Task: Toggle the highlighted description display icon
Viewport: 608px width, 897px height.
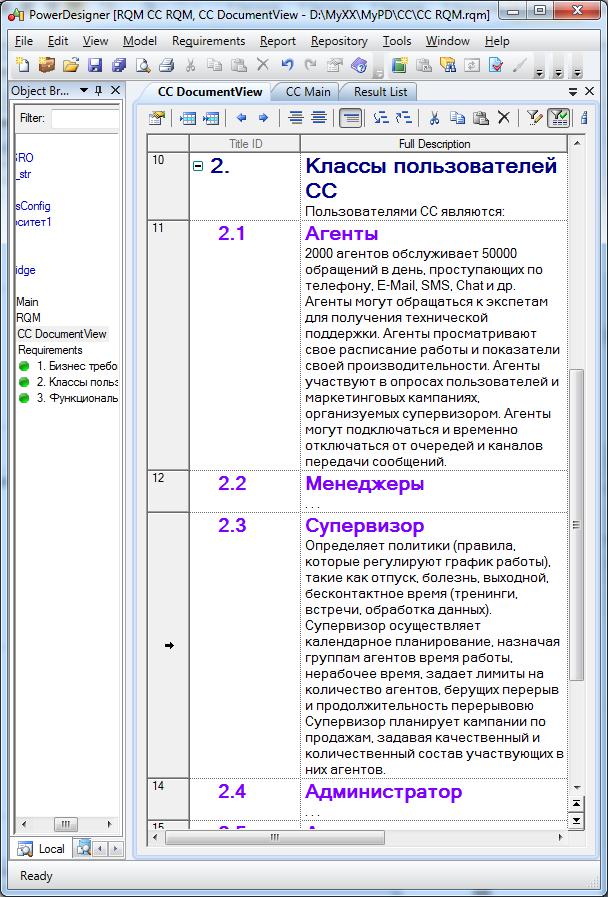Action: coord(351,118)
